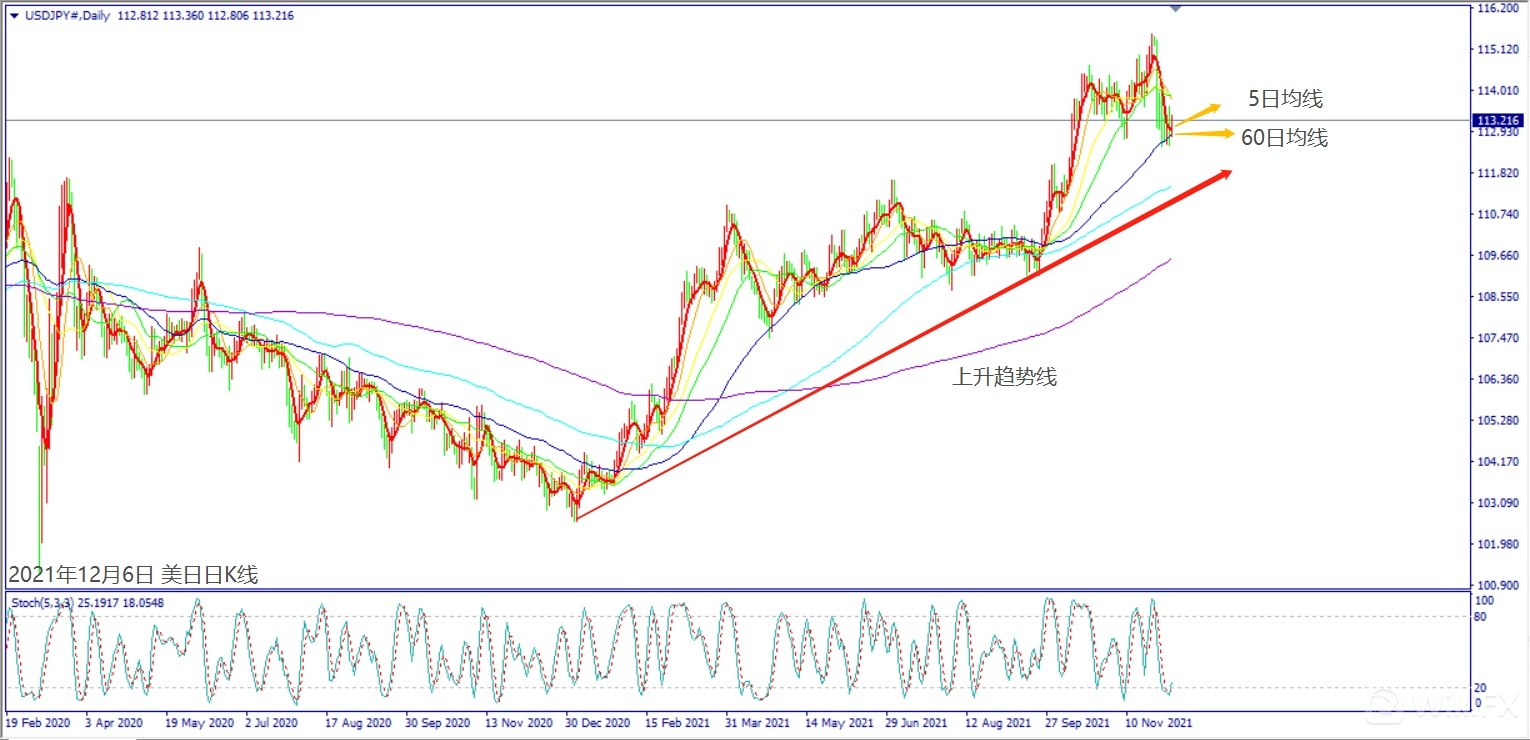Click the USDJPY#,Daily chart title text

[x=65, y=16]
